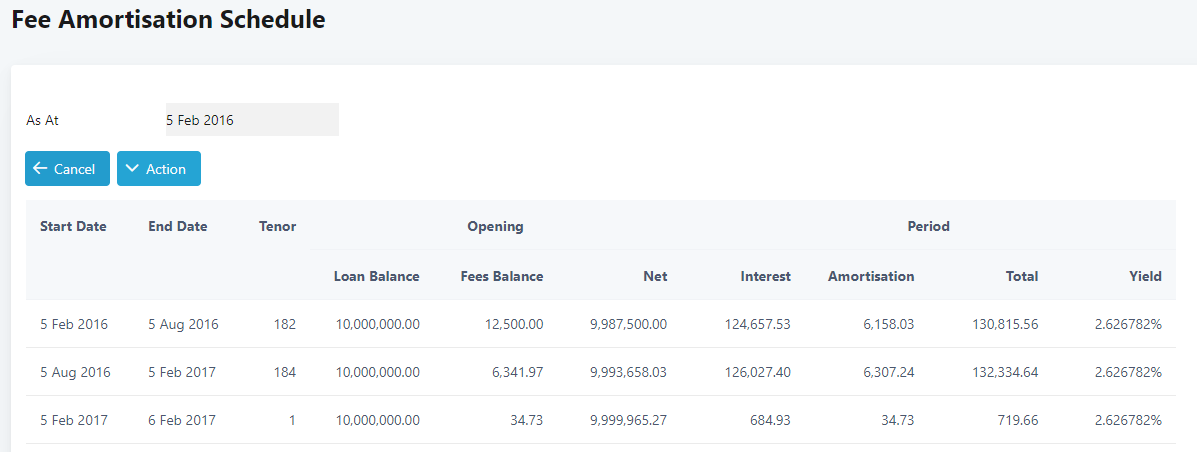Screen dimensions: 1197x452
Task: Click the 6,307.24 amortisation cell
Action: [888, 373]
